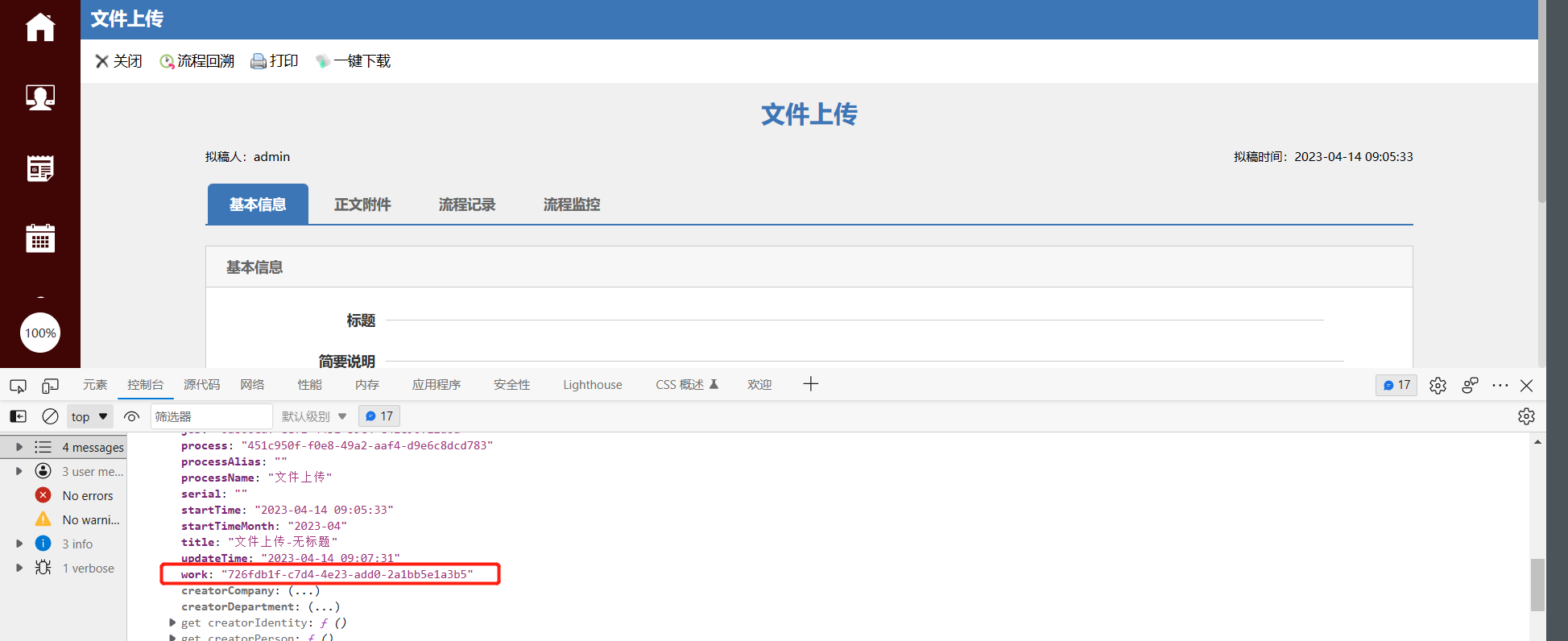Click 一键下载 one-click download
This screenshot has width=1568, height=641.
tap(353, 61)
